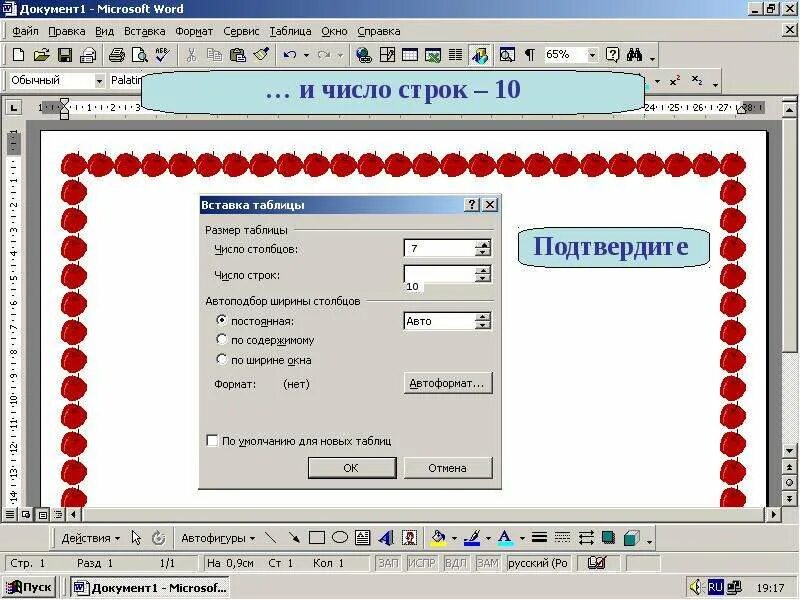
Task: Toggle the ИСПР status bar indicator
Action: tap(422, 563)
